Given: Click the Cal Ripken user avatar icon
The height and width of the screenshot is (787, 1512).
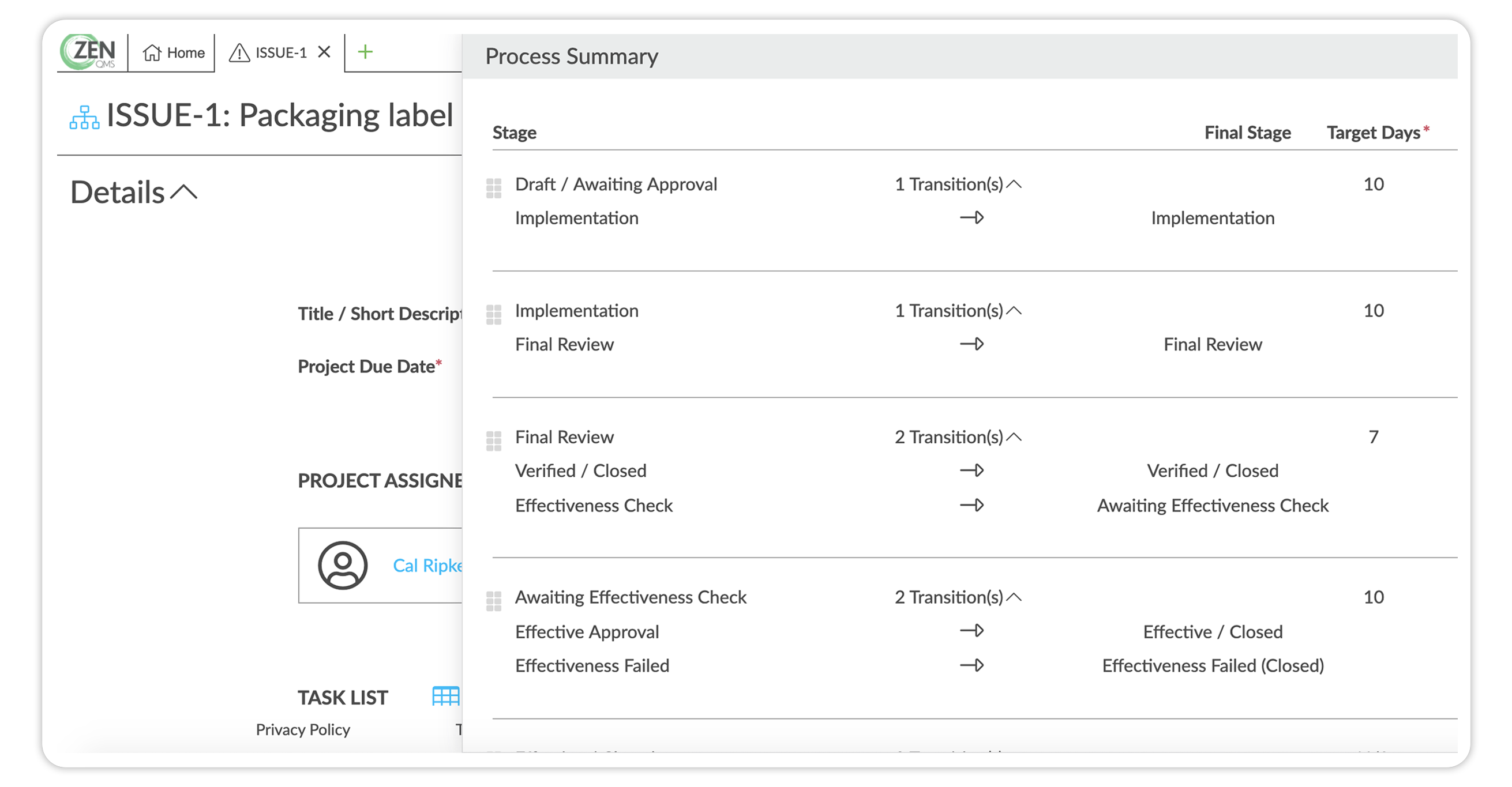Looking at the screenshot, I should [x=343, y=566].
